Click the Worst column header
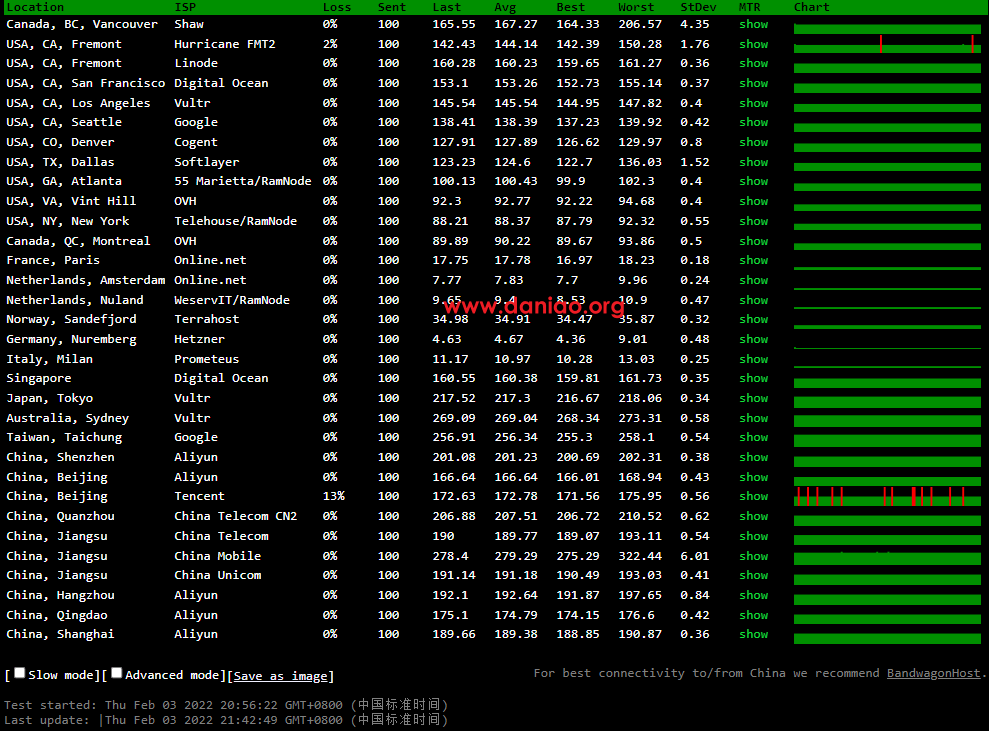This screenshot has height=731, width=989. point(636,7)
